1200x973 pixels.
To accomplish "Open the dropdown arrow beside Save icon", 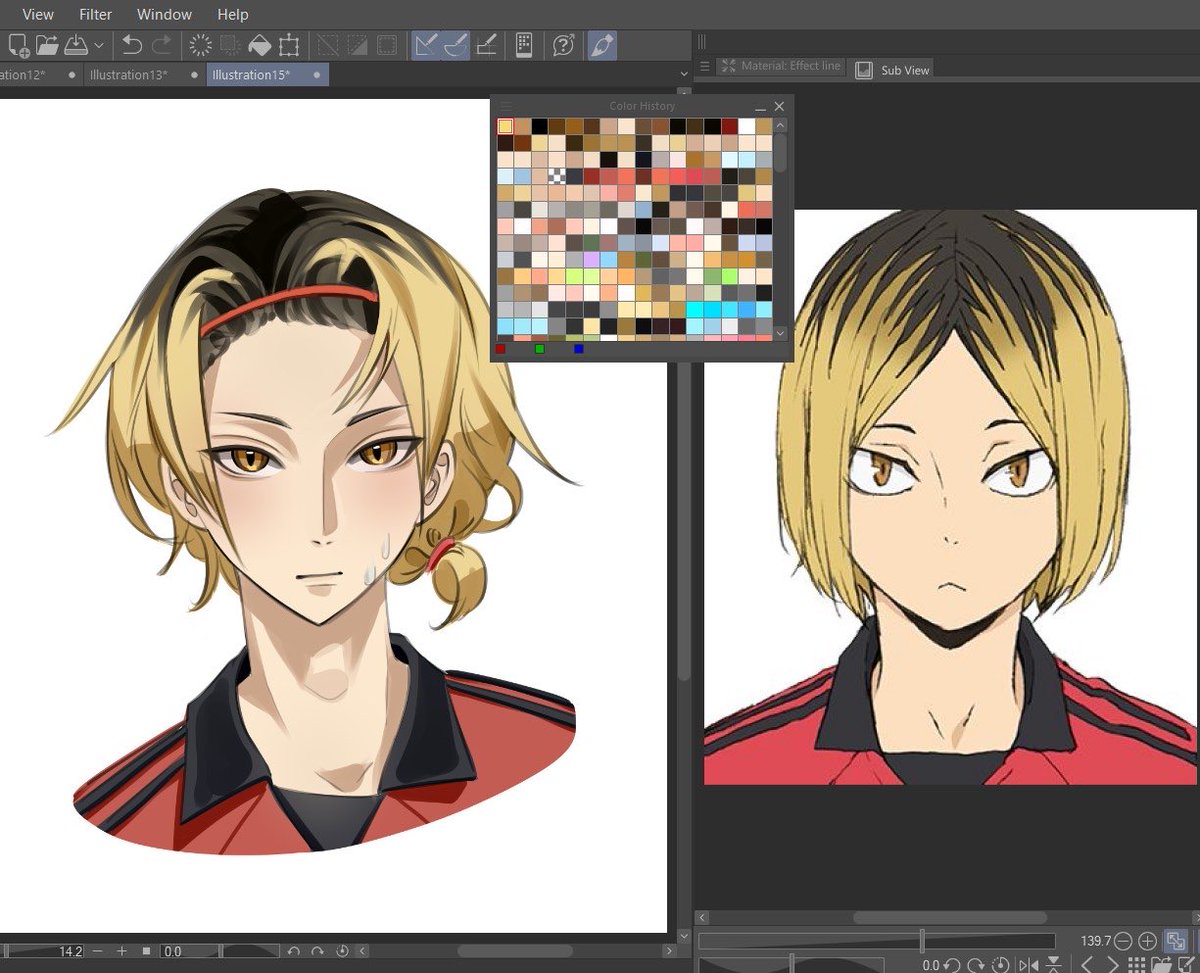I will click(99, 46).
